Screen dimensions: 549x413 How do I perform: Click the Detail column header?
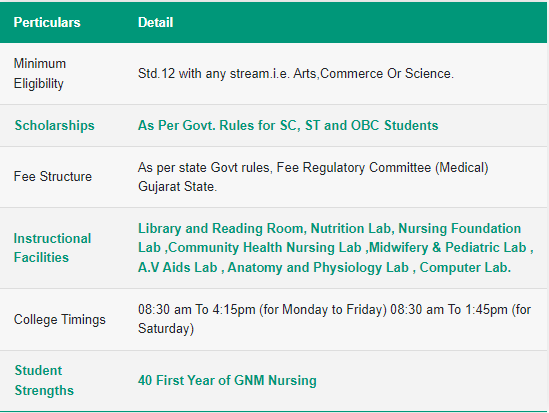155,22
